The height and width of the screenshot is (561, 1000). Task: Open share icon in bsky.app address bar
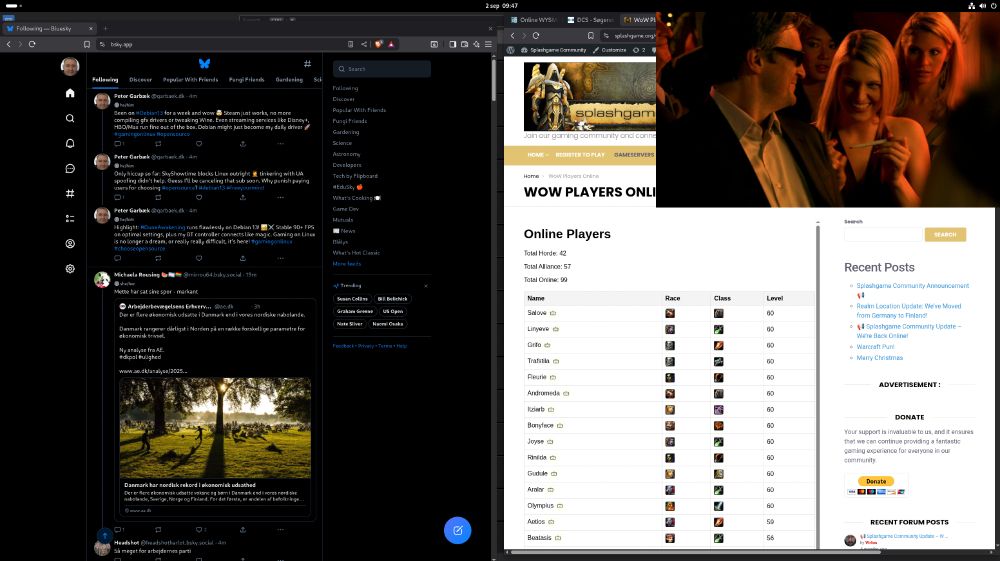tap(364, 44)
